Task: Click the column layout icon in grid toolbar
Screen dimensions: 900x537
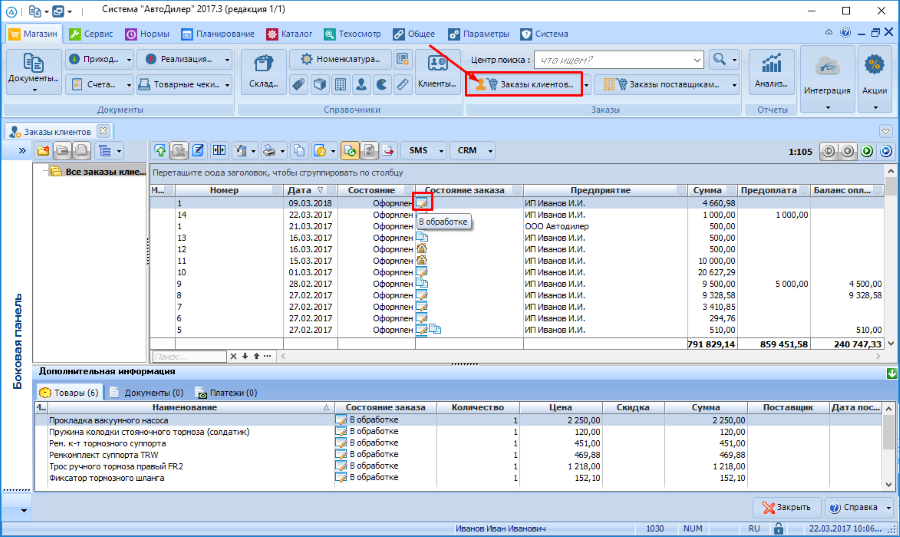Action: click(x=219, y=151)
